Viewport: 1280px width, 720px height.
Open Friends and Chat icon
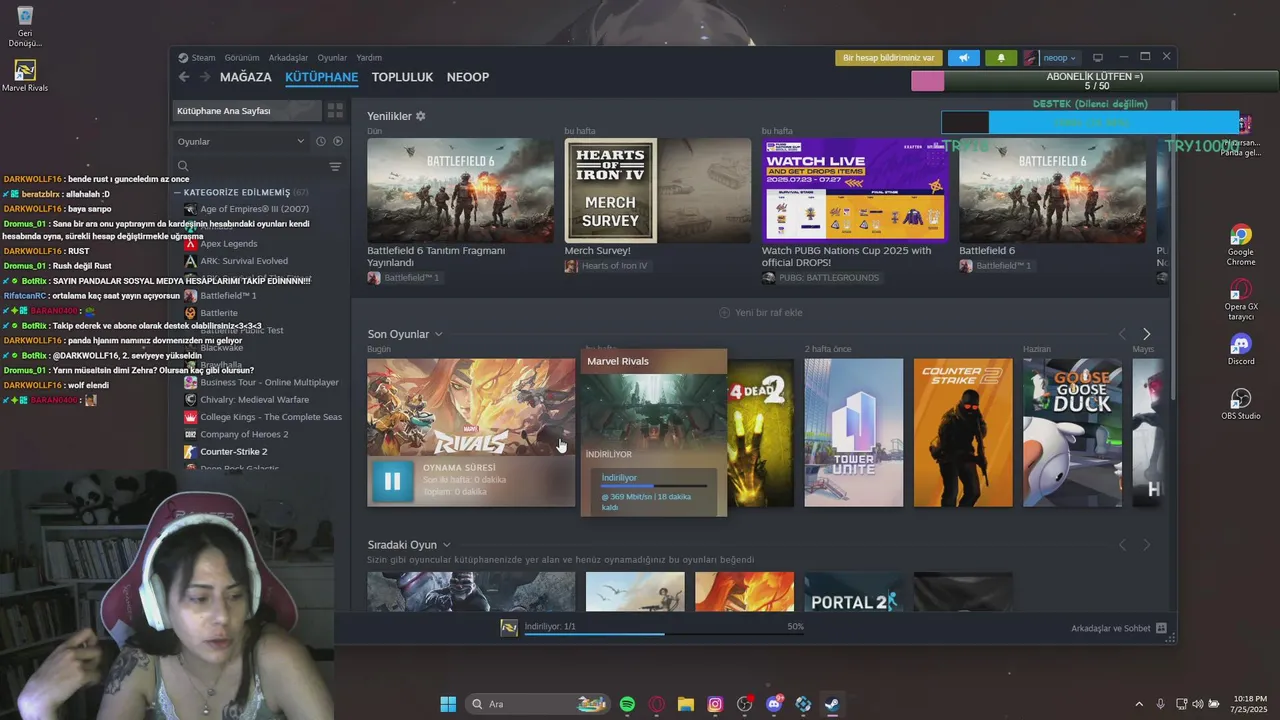pyautogui.click(x=1161, y=628)
